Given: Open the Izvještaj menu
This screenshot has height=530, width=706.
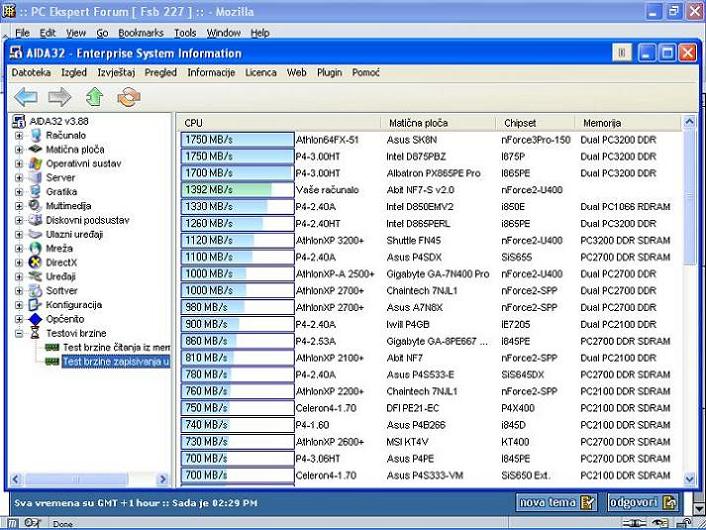Looking at the screenshot, I should [x=115, y=73].
